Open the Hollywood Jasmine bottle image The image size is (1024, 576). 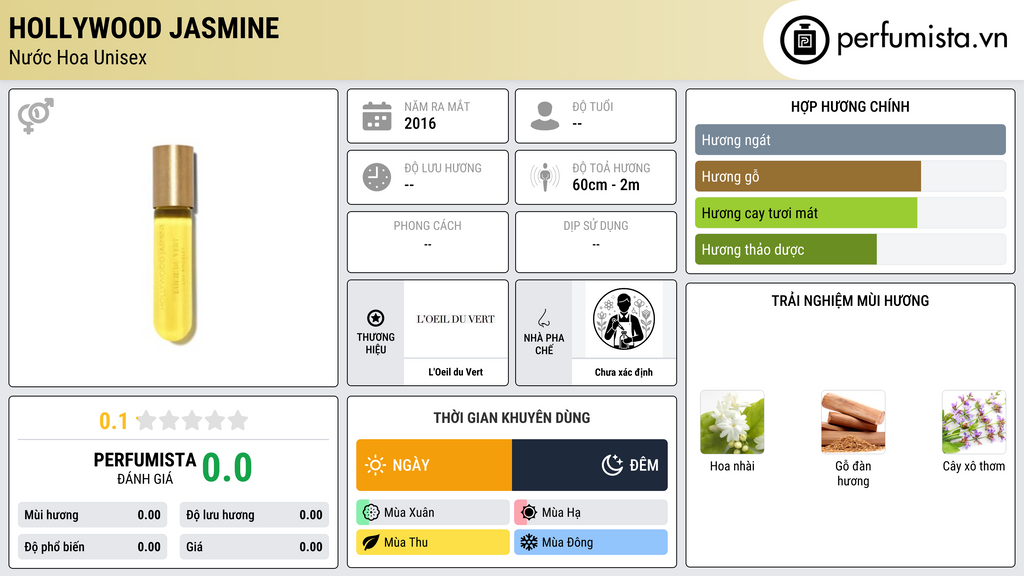(174, 244)
